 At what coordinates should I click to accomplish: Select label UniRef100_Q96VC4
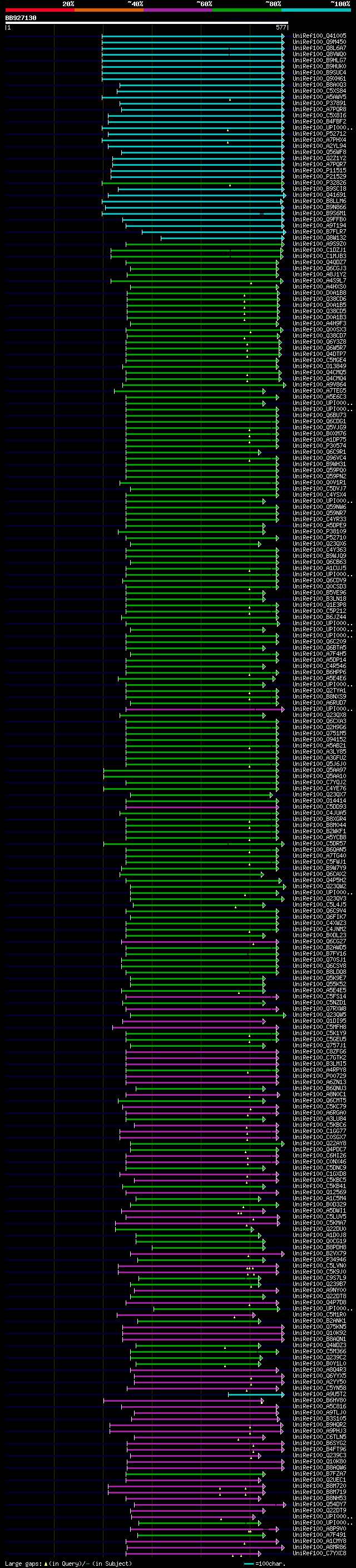click(x=319, y=458)
